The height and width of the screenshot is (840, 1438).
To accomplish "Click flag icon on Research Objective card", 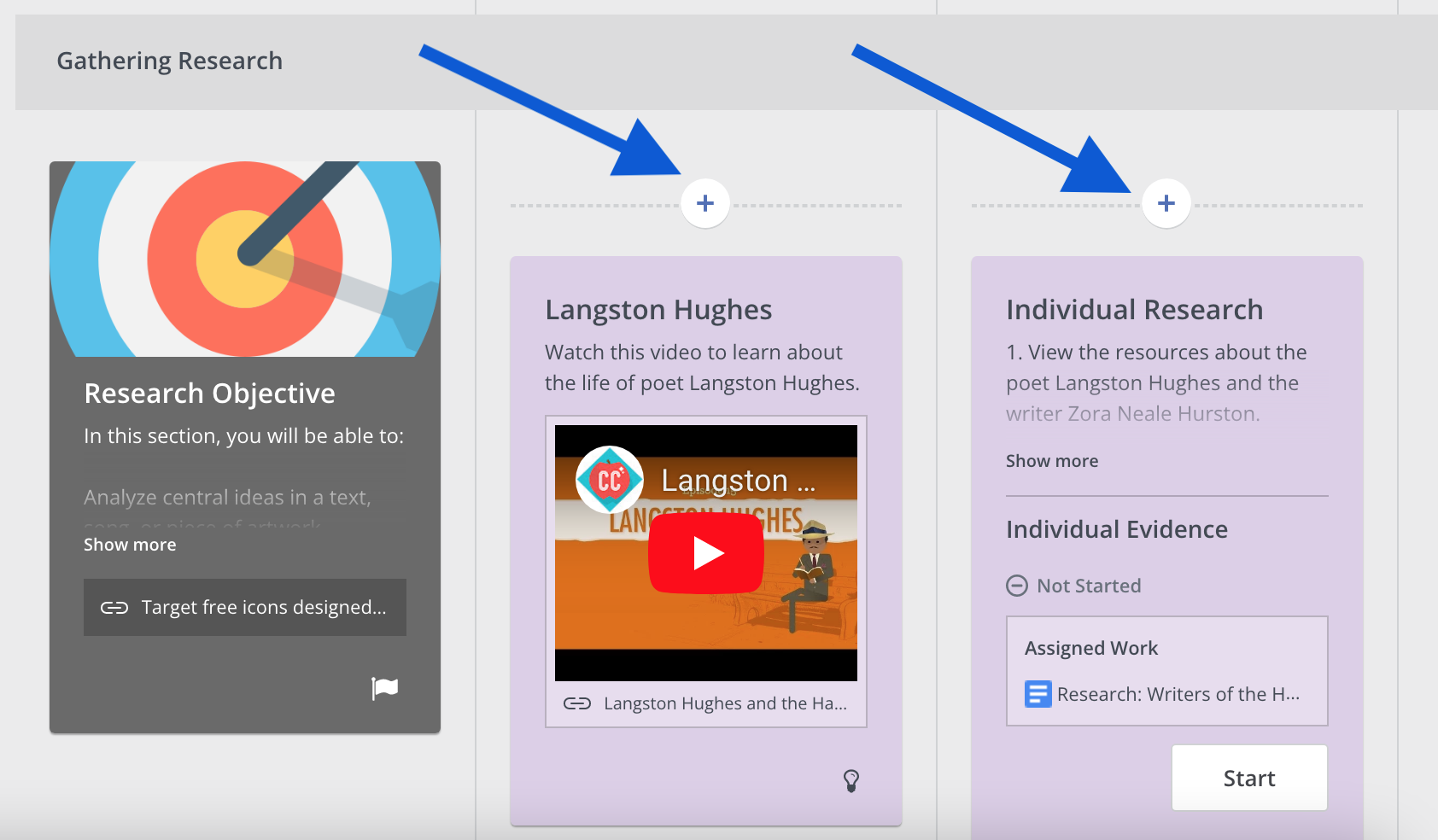I will pyautogui.click(x=385, y=688).
